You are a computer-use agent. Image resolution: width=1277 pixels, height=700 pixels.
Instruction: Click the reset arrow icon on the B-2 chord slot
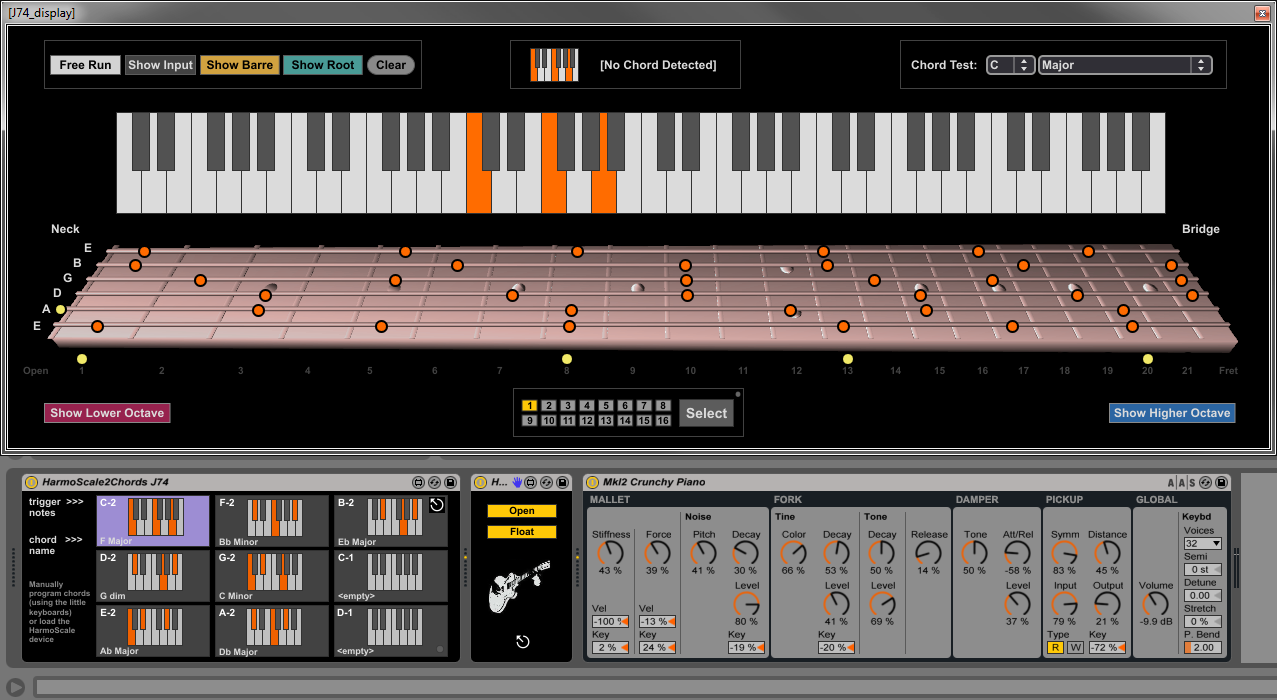click(437, 505)
